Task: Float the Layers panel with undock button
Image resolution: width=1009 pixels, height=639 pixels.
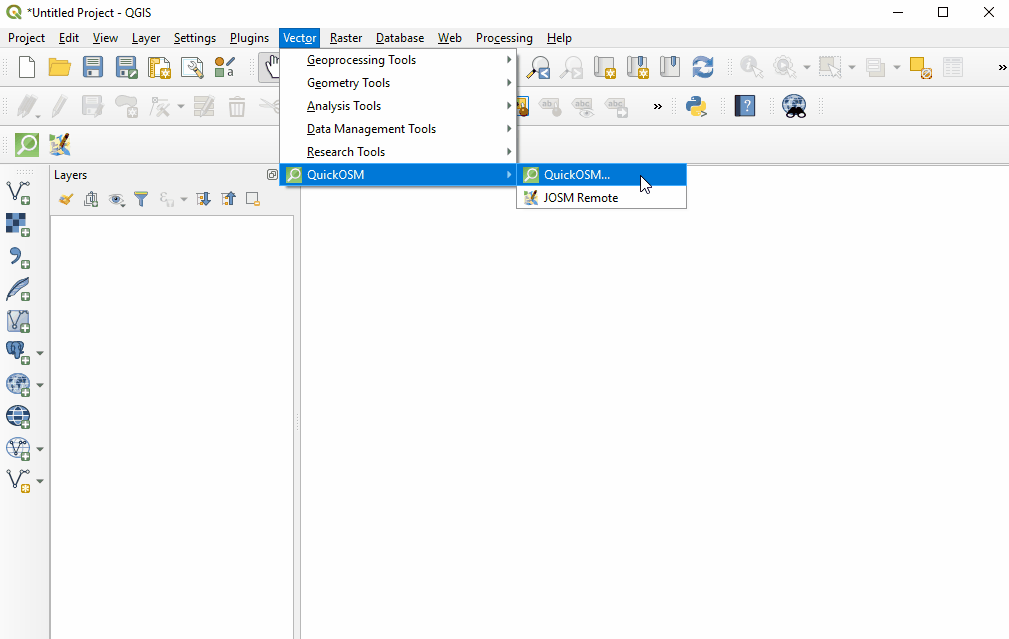Action: tap(272, 174)
